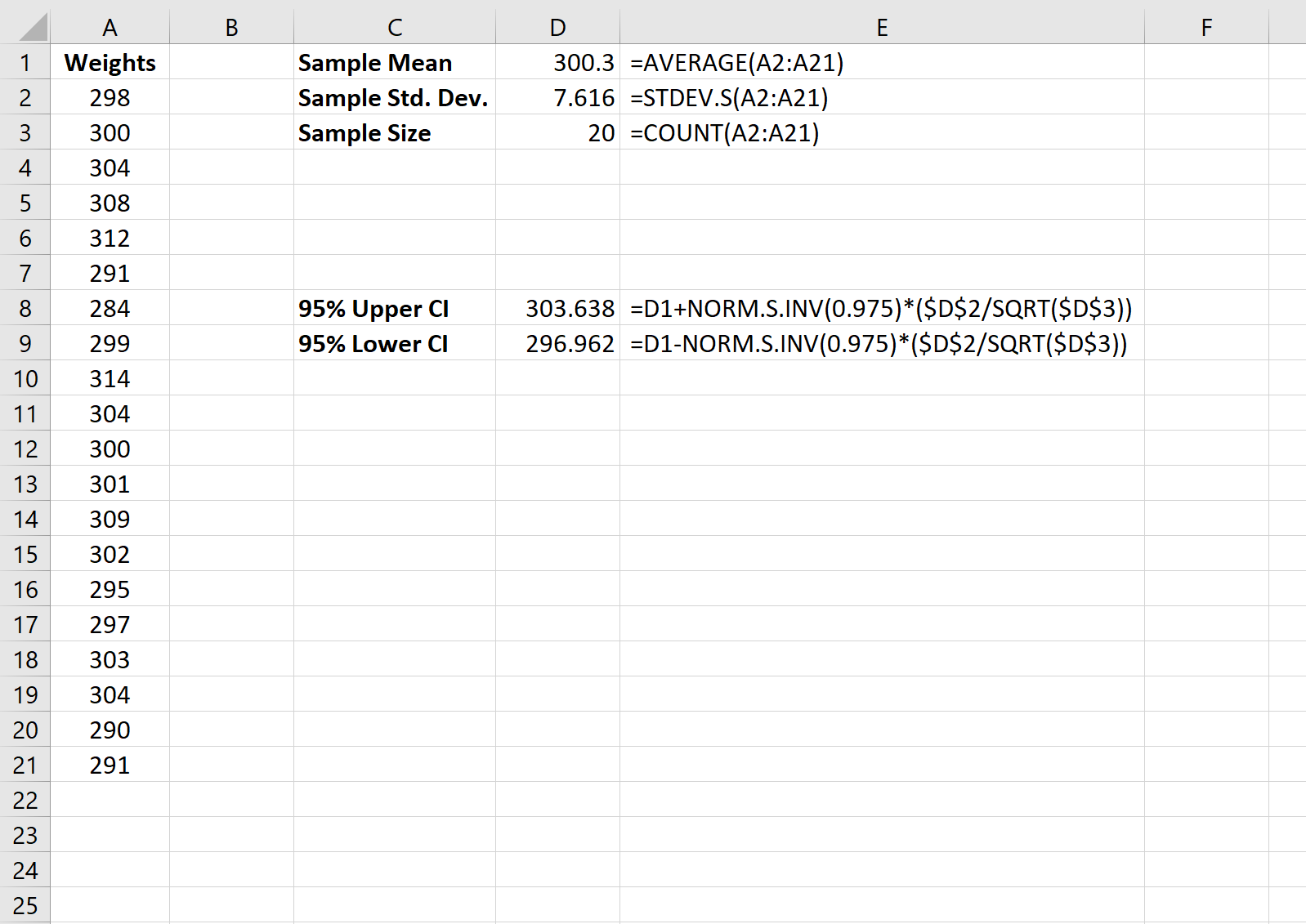The image size is (1306, 924).
Task: Click the Weights header cell
Action: (110, 62)
